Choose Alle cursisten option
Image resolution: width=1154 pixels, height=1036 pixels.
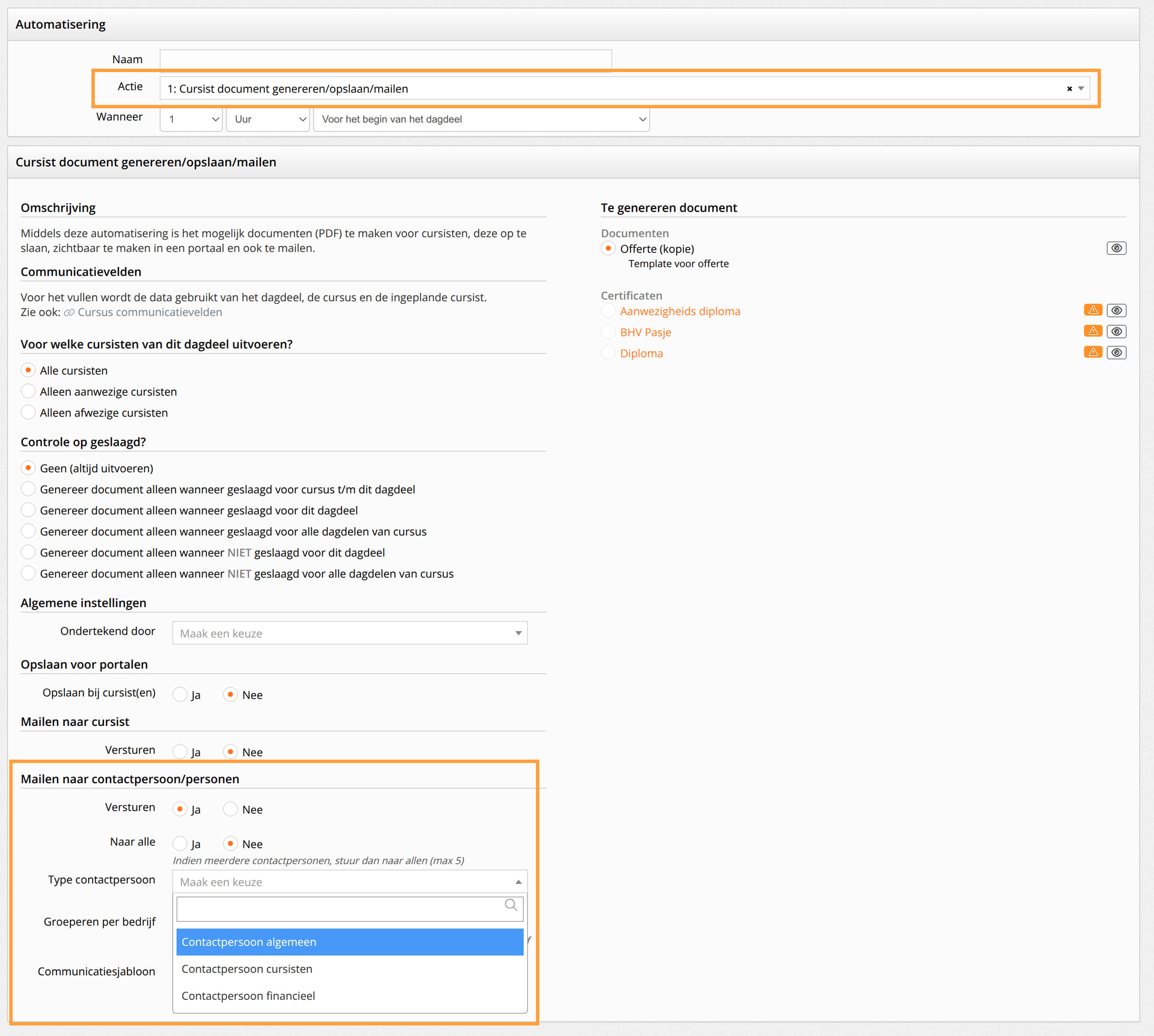point(28,370)
